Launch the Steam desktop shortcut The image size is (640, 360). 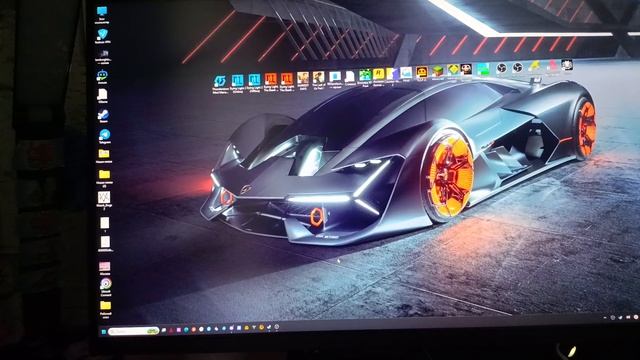(103, 115)
